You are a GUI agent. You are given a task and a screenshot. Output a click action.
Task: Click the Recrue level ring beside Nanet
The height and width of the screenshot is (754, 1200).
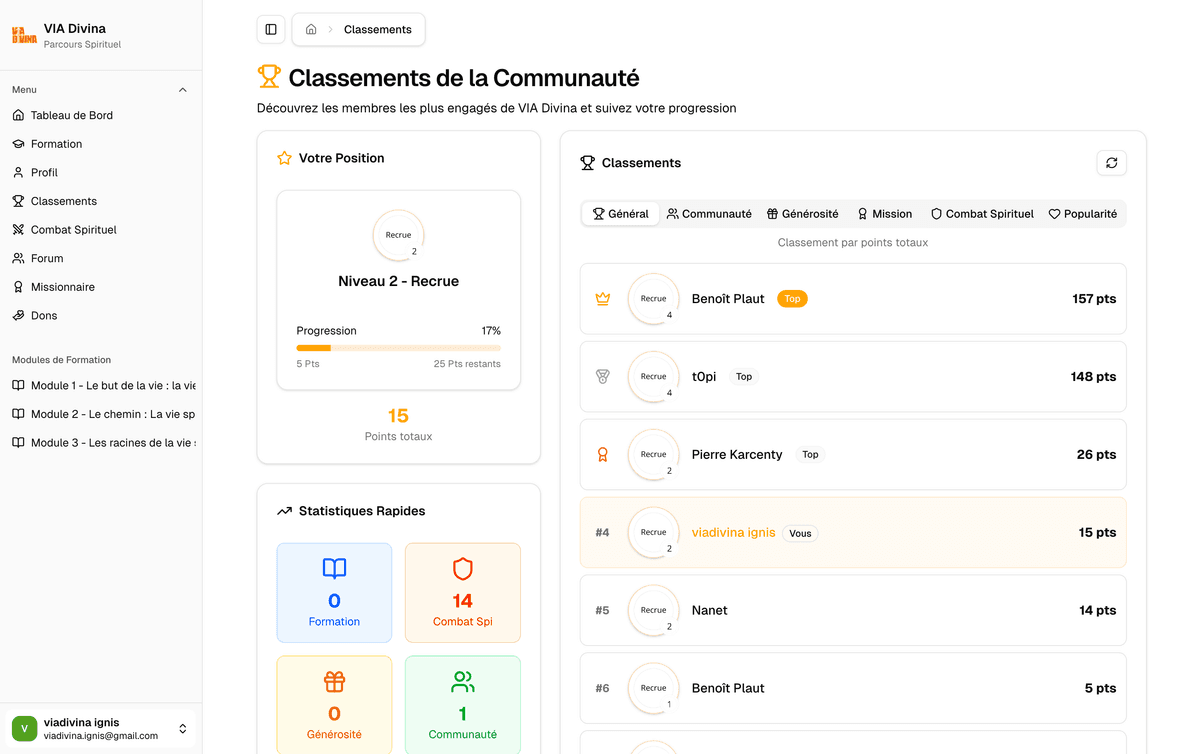point(653,610)
